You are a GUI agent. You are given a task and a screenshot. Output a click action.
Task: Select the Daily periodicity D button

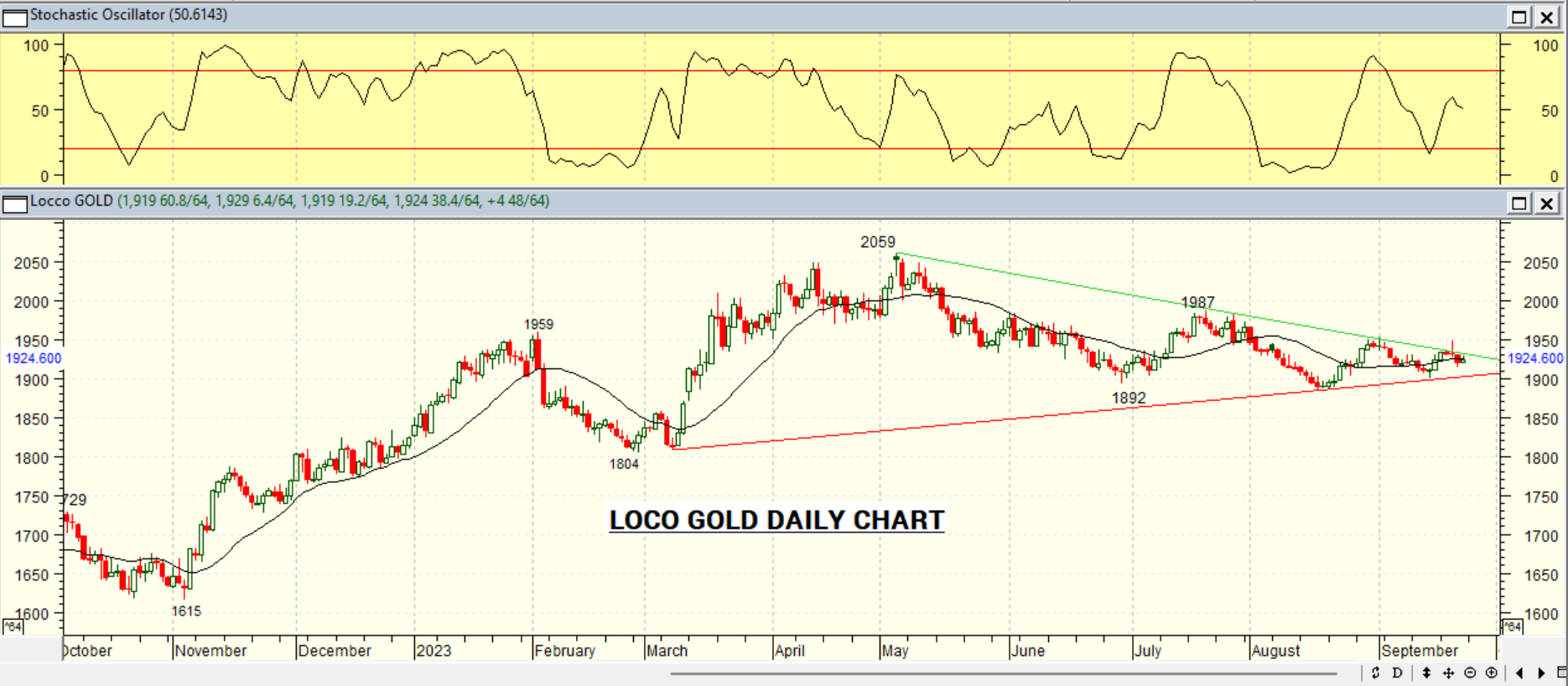click(x=1397, y=673)
